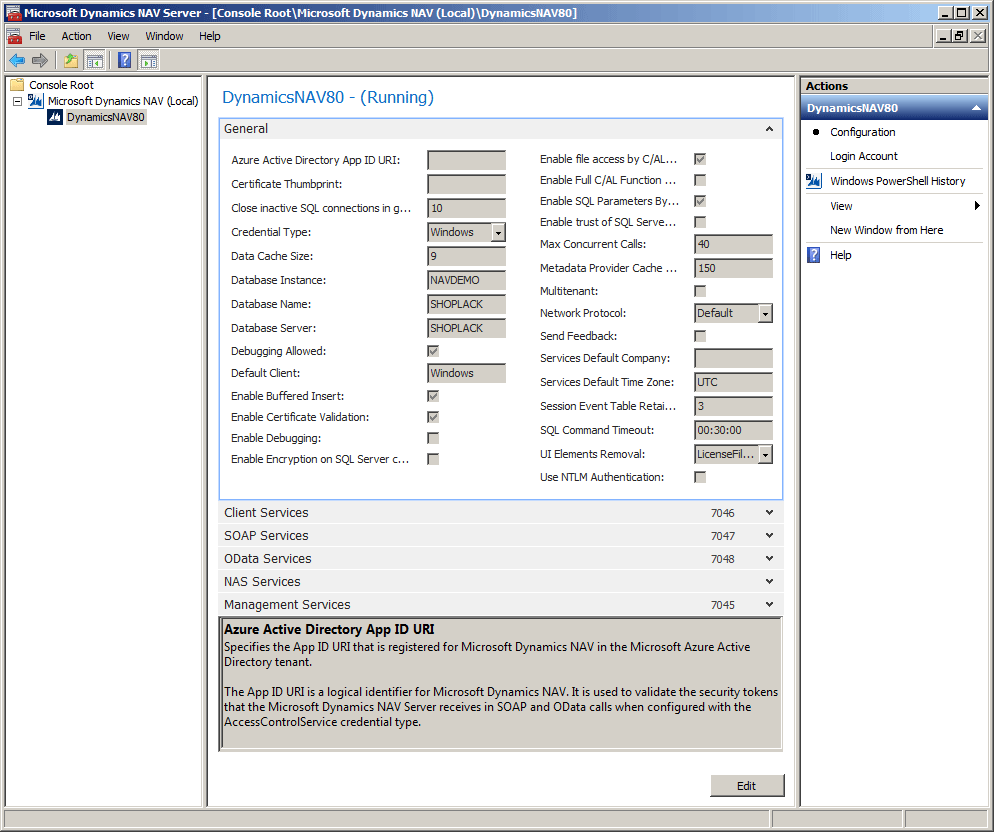Image resolution: width=994 pixels, height=832 pixels.
Task: Open the View submenu in Actions pane
Action: (894, 206)
